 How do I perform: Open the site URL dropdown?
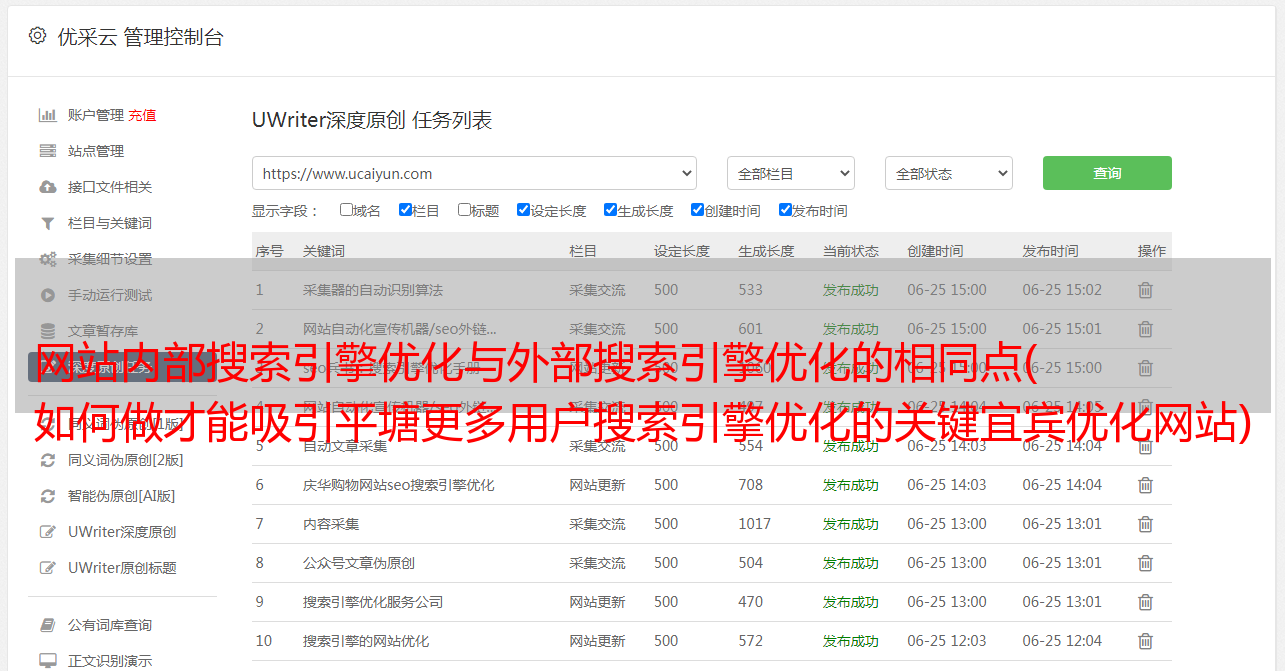point(474,173)
